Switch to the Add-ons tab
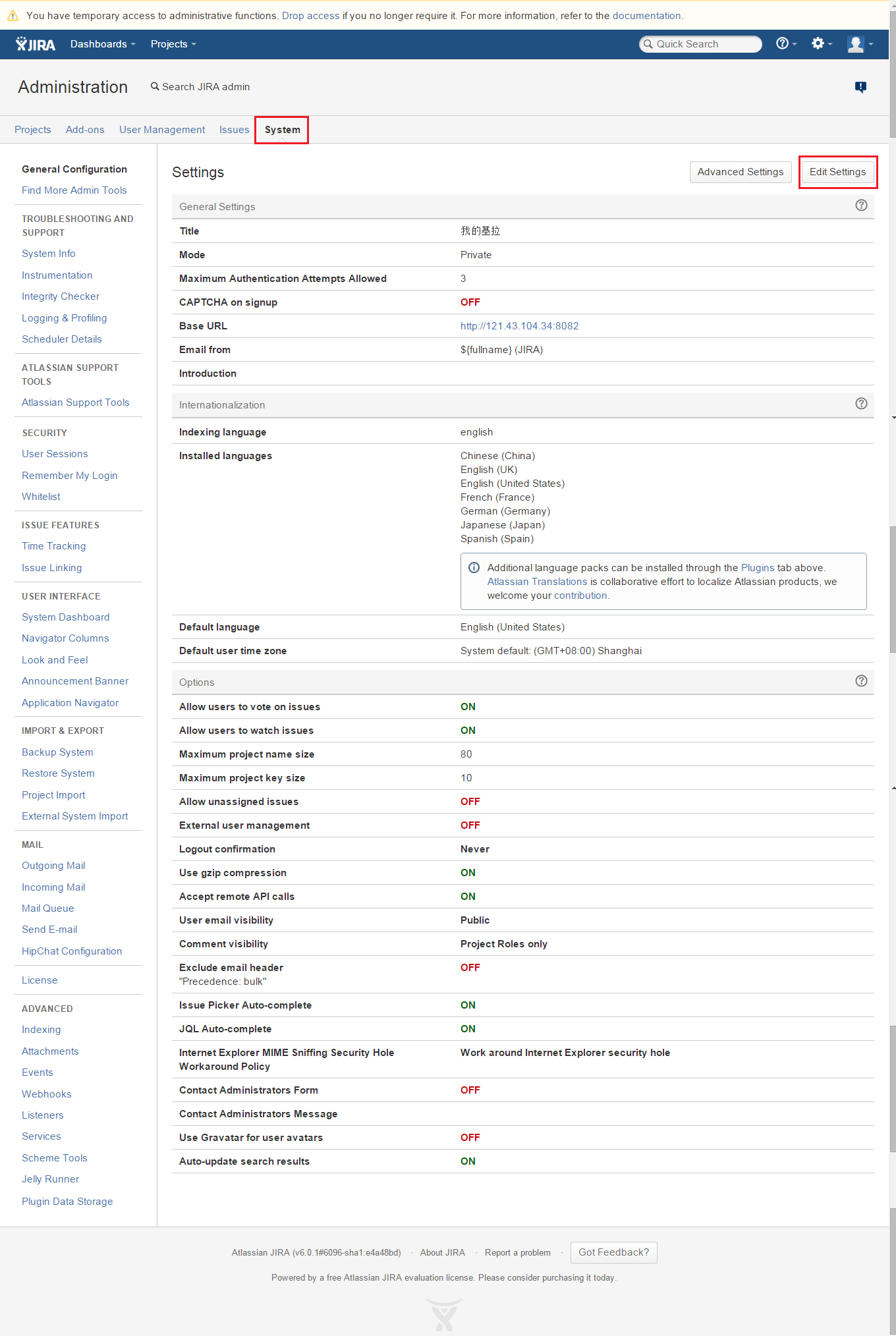Image resolution: width=896 pixels, height=1336 pixels. click(85, 130)
